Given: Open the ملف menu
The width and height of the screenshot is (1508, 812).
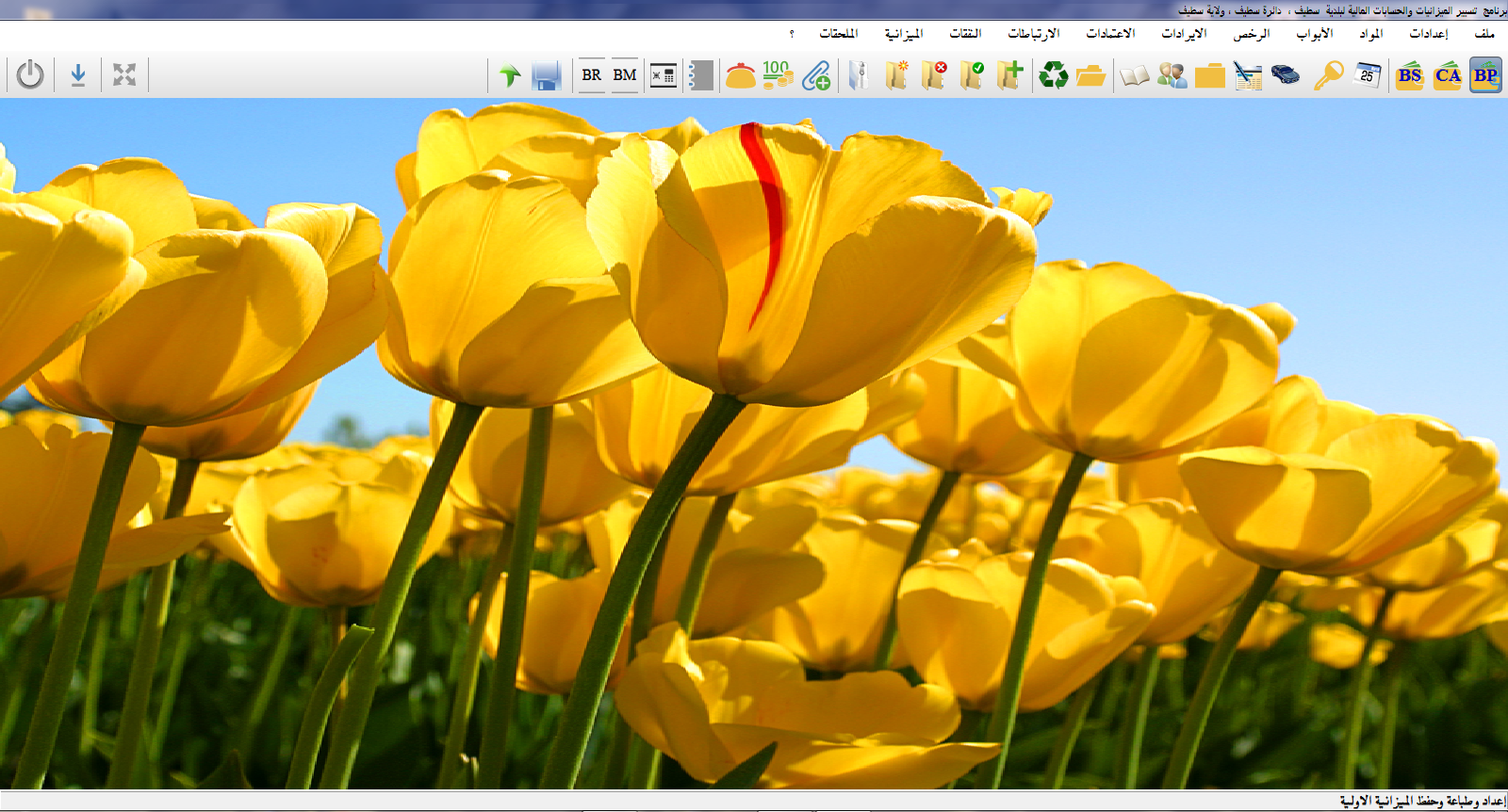Looking at the screenshot, I should click(x=1484, y=34).
